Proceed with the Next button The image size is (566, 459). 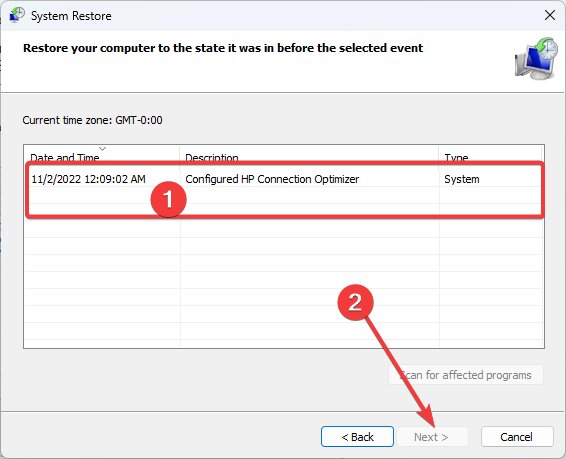[x=432, y=437]
